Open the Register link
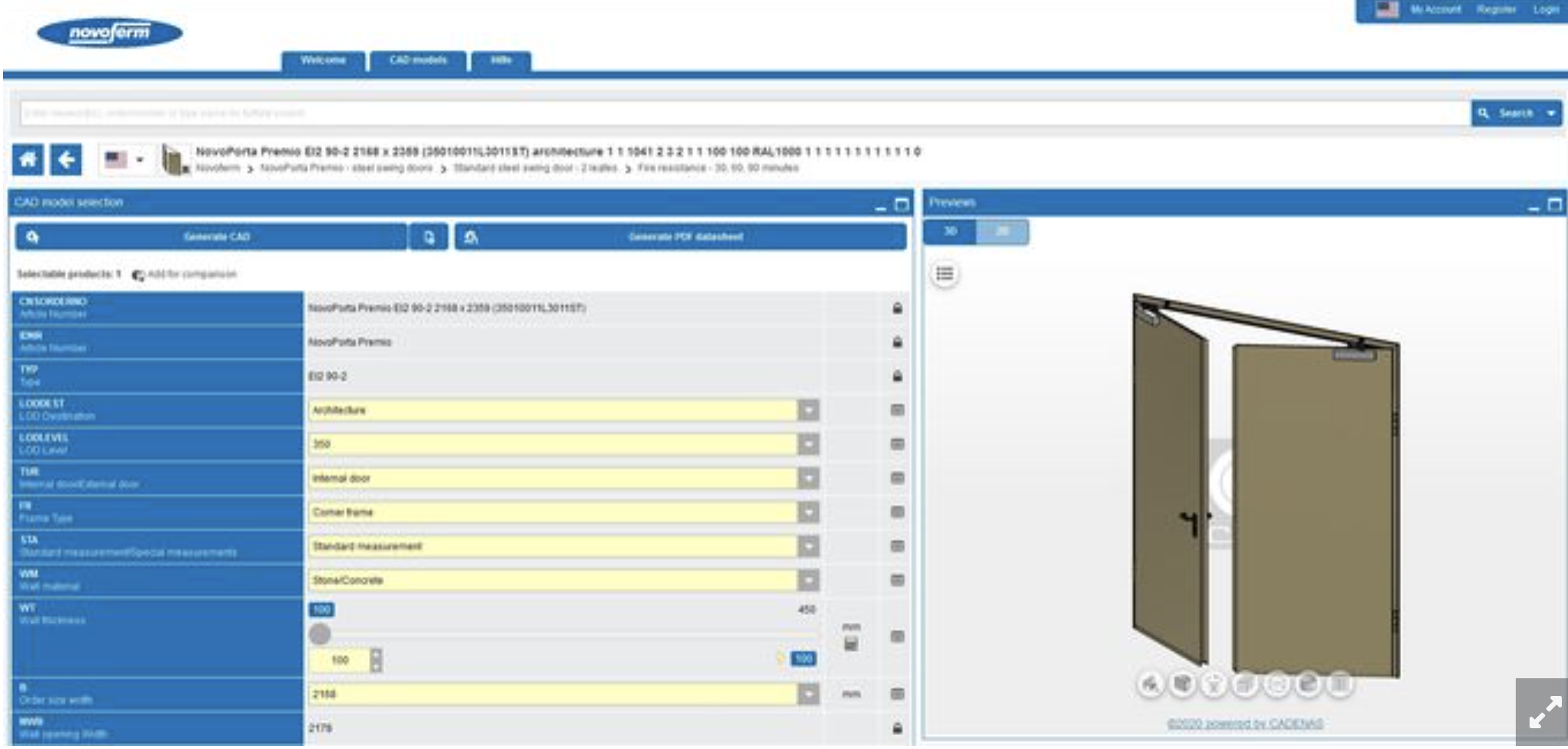Image resolution: width=1568 pixels, height=749 pixels. [x=1496, y=10]
